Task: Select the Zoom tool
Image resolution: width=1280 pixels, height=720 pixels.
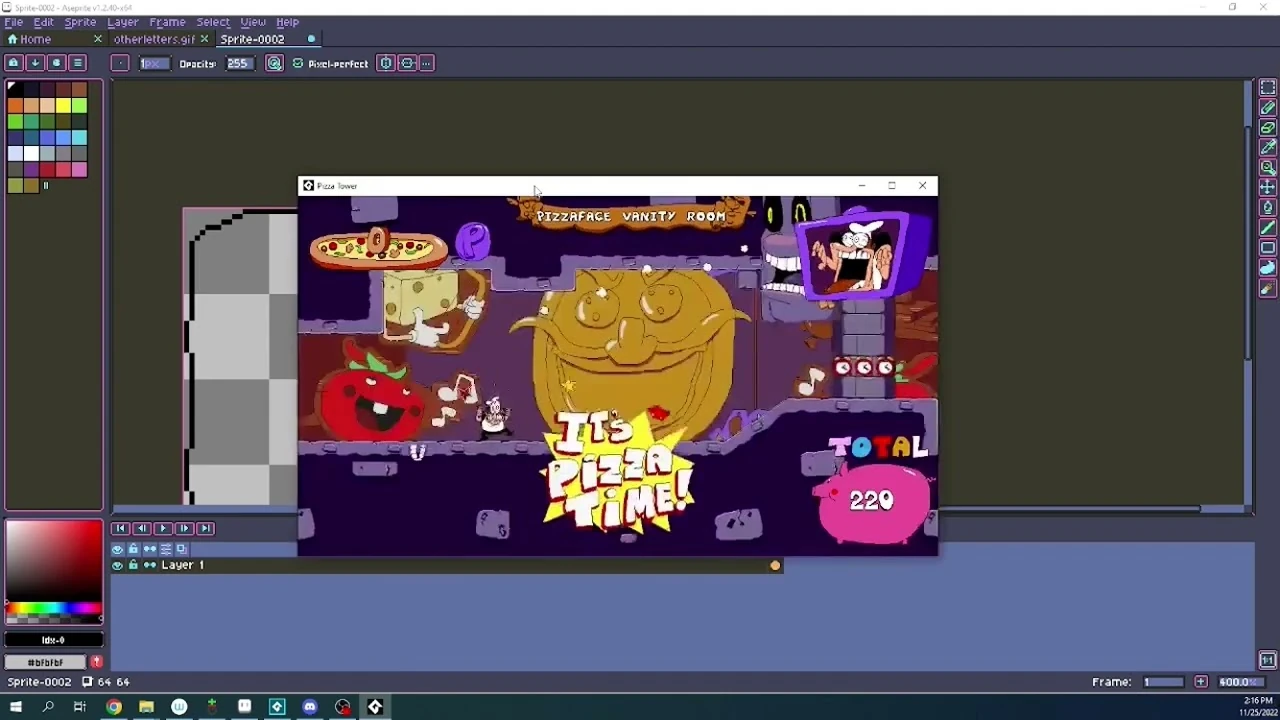Action: [1268, 168]
